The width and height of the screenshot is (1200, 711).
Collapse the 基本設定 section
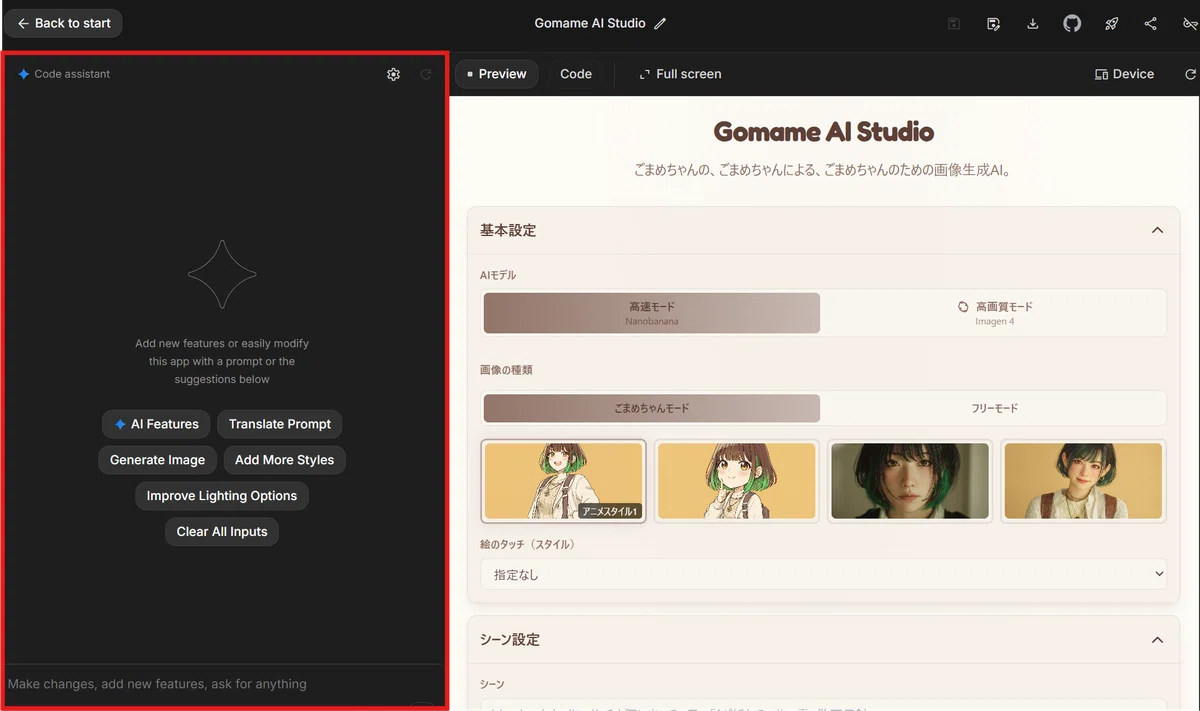(x=1157, y=231)
